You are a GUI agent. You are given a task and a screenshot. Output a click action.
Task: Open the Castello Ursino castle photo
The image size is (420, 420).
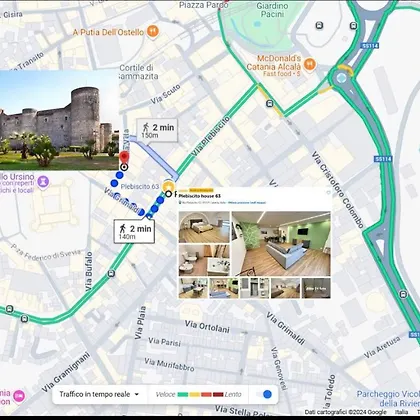click(59, 120)
